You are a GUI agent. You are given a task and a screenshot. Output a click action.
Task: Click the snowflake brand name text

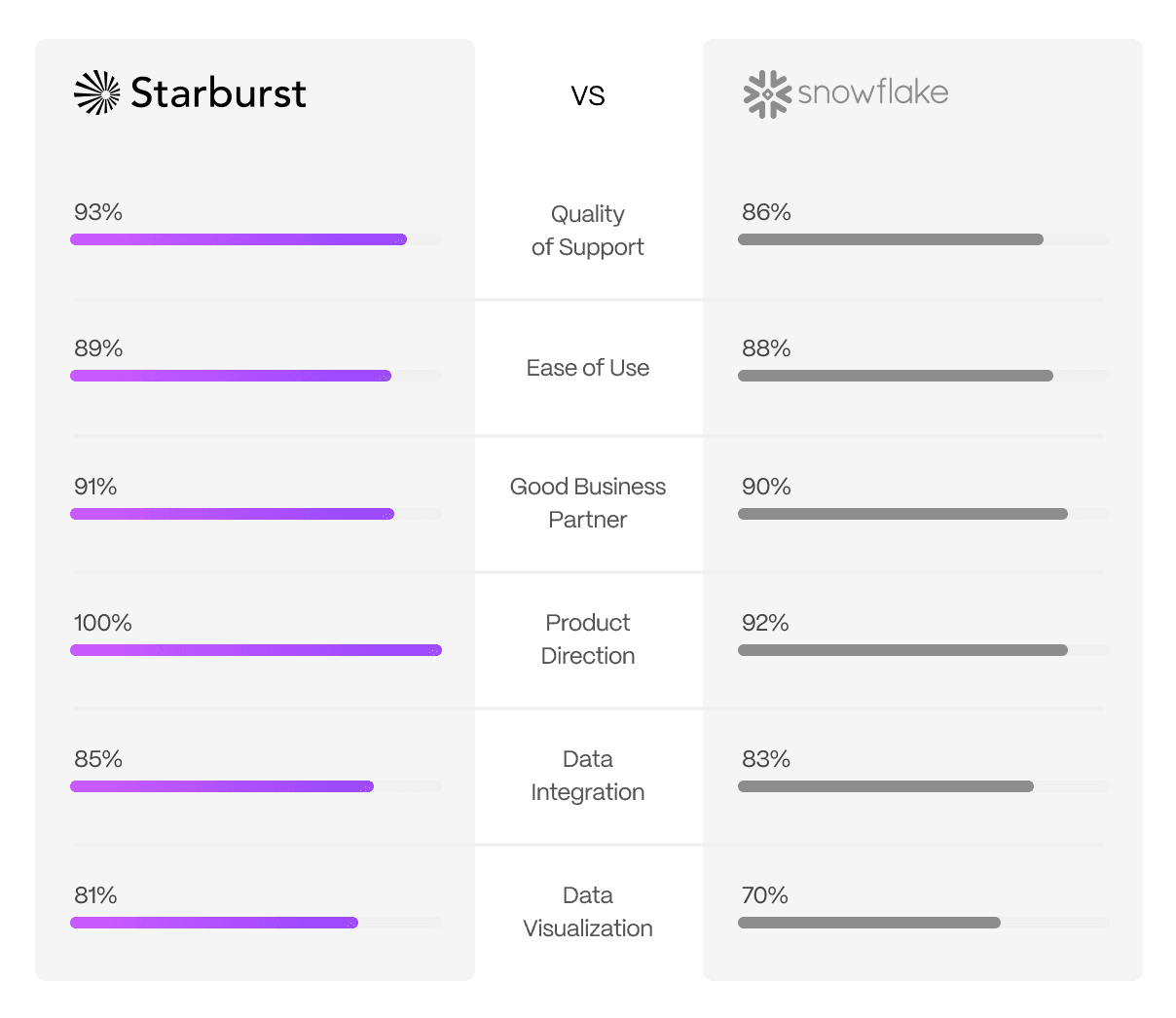point(872,92)
